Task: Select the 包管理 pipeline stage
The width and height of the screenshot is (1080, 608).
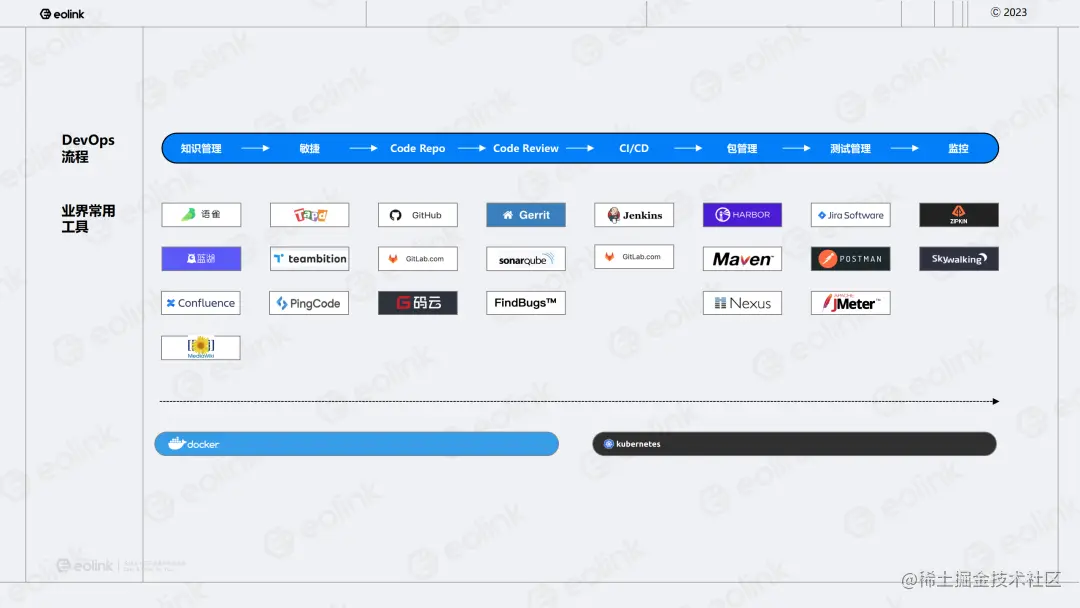Action: [x=742, y=149]
